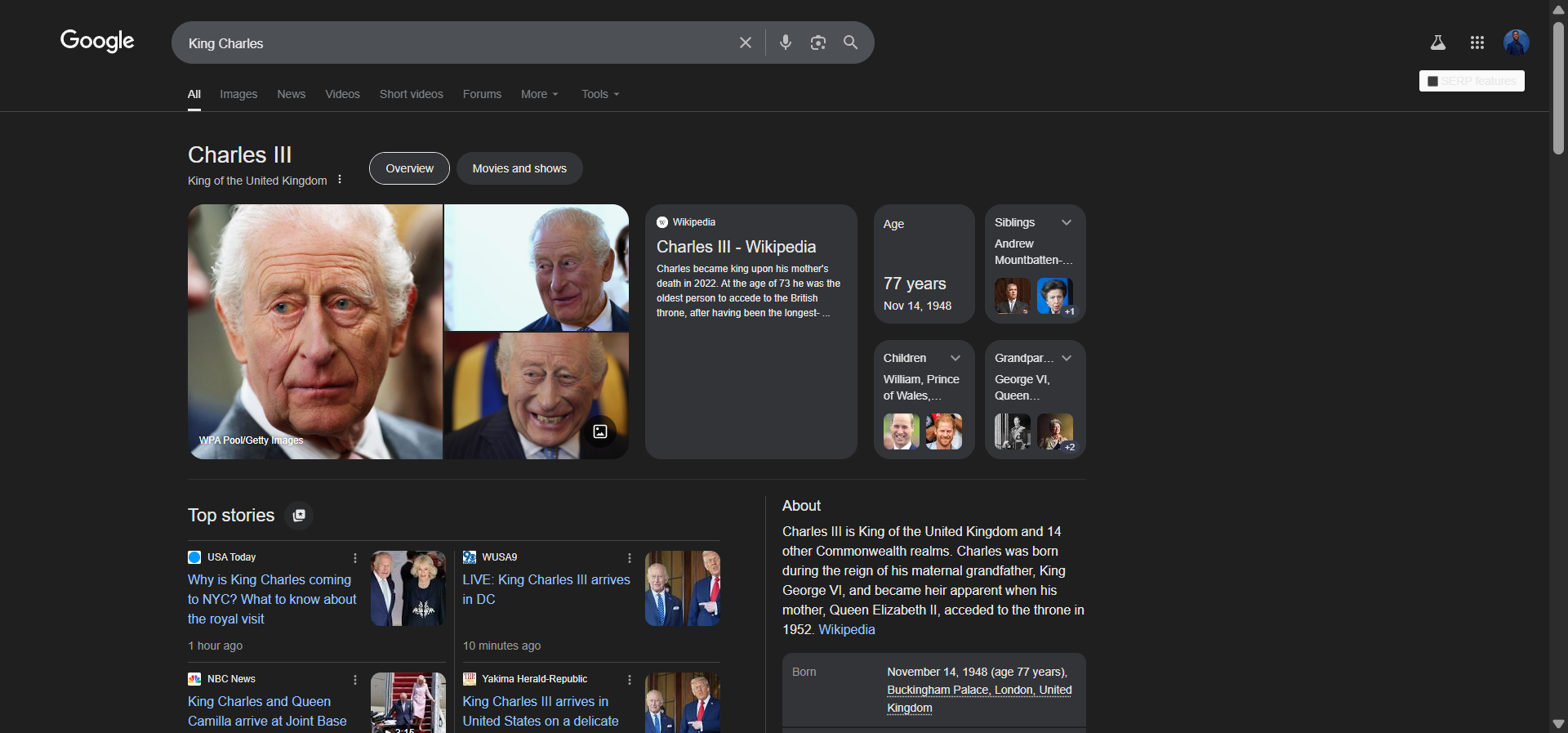Click the magnifying glass search icon
The width and height of the screenshot is (1568, 733).
(x=850, y=42)
